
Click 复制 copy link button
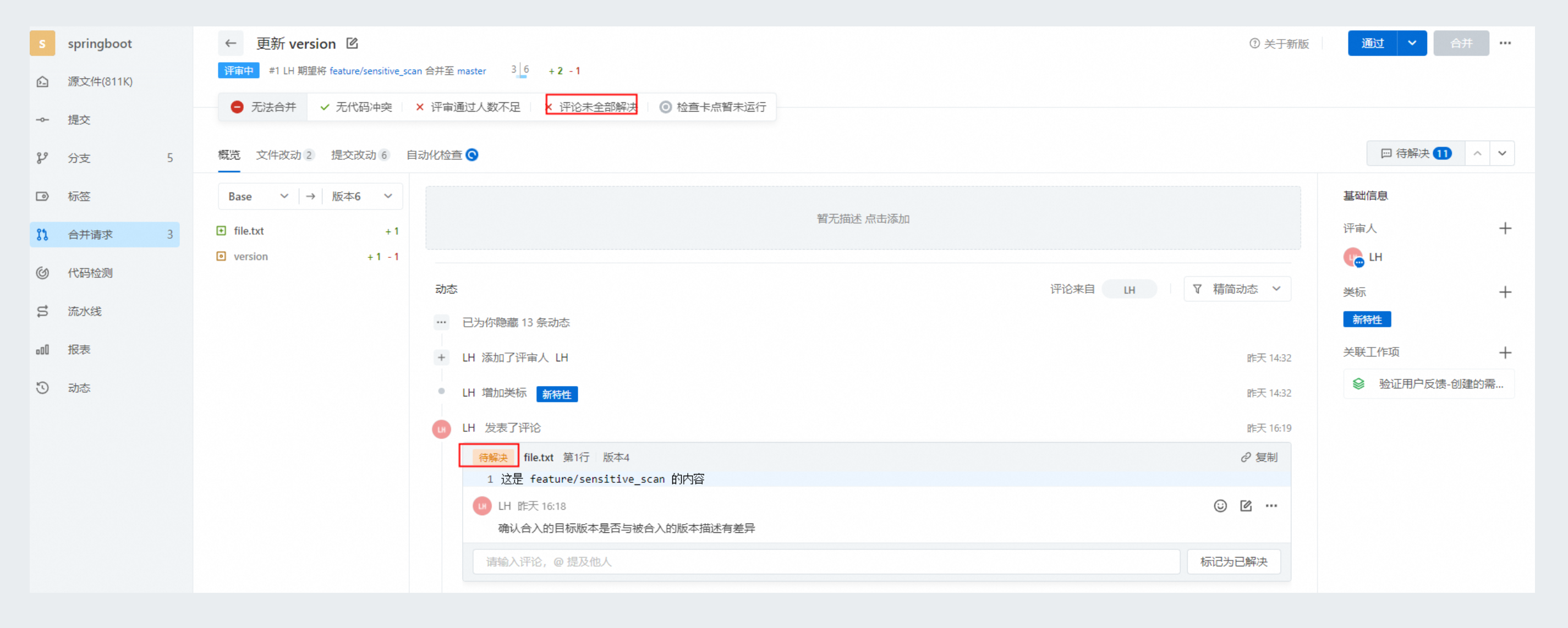(1259, 458)
